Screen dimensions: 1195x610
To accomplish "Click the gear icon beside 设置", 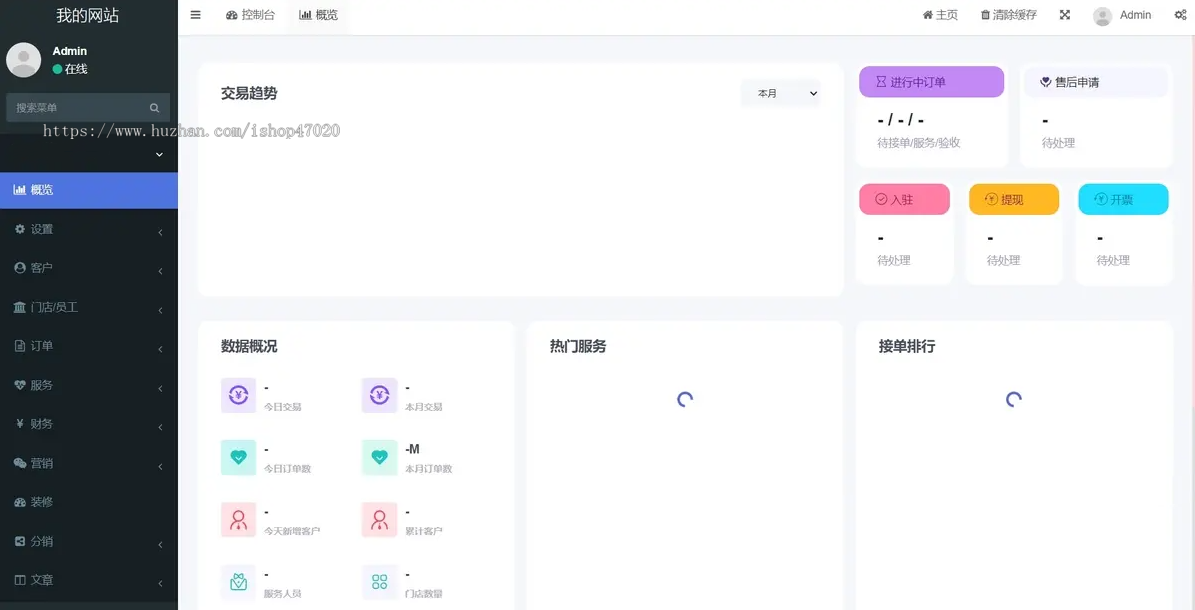I will [20, 229].
